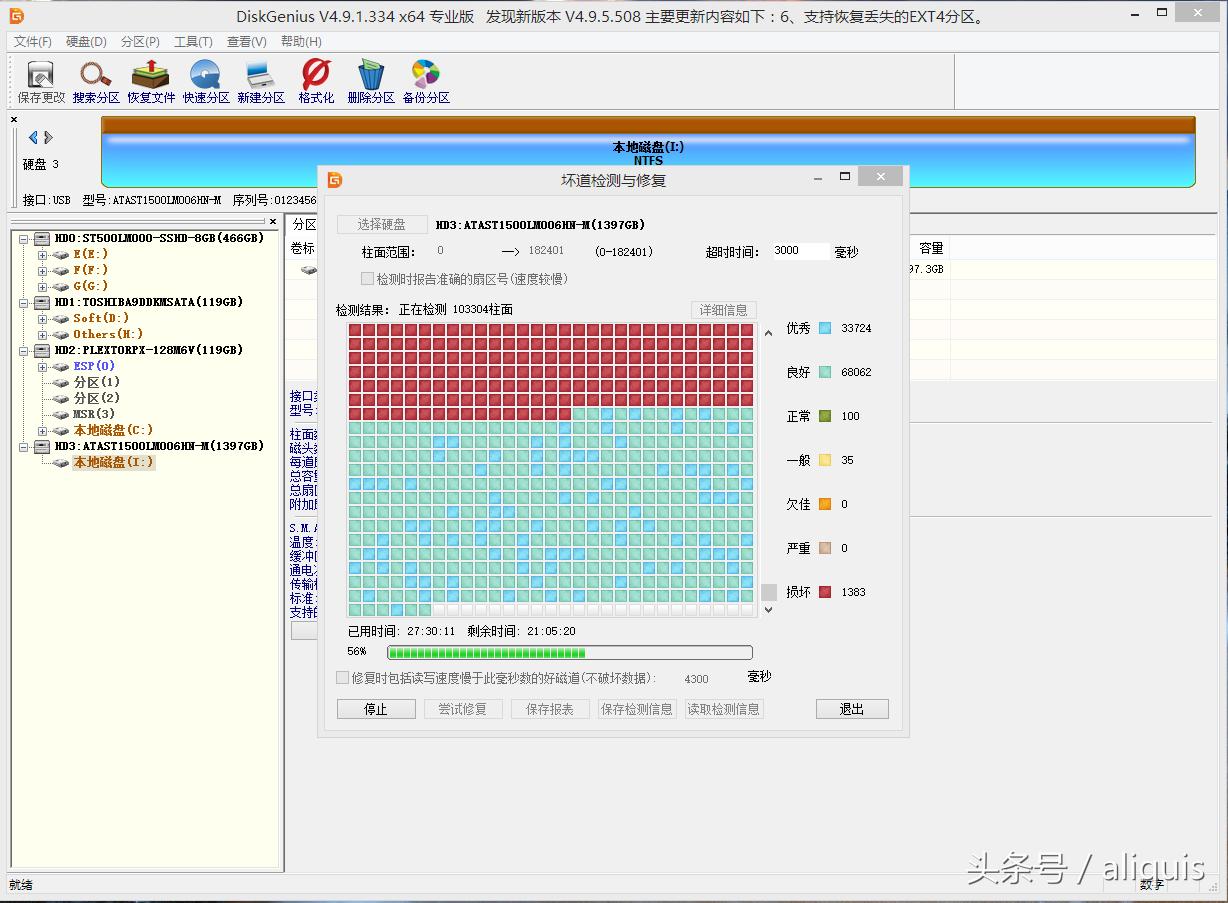
Task: Select the 搜索分区 tool
Action: (x=95, y=80)
